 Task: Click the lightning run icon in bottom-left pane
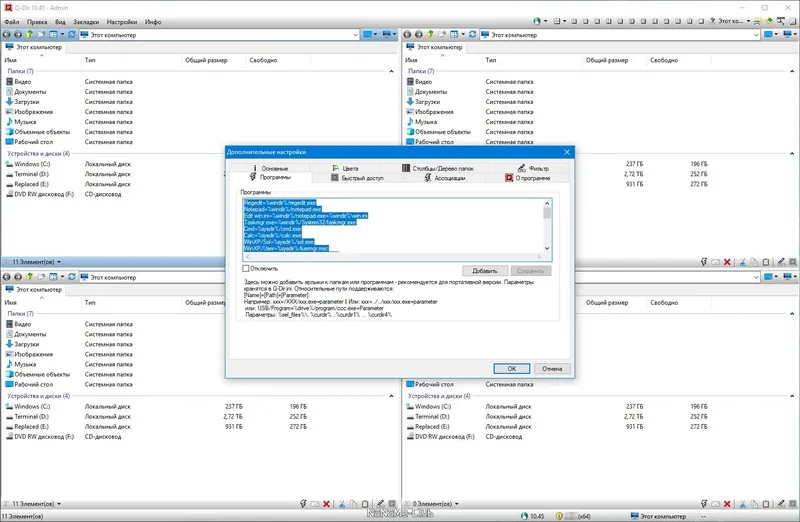point(303,504)
